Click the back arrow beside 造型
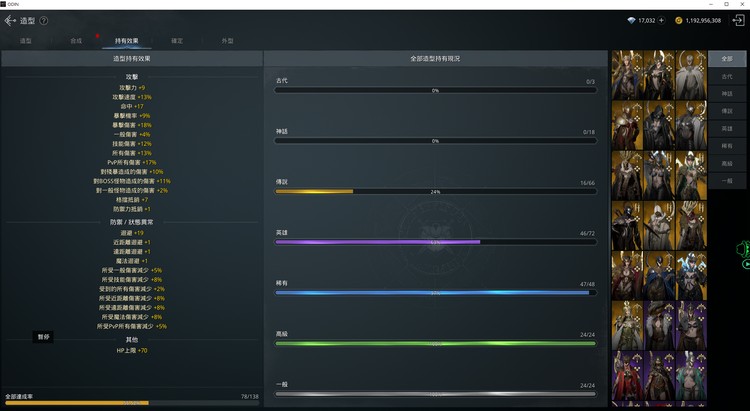The width and height of the screenshot is (750, 411). [x=10, y=21]
